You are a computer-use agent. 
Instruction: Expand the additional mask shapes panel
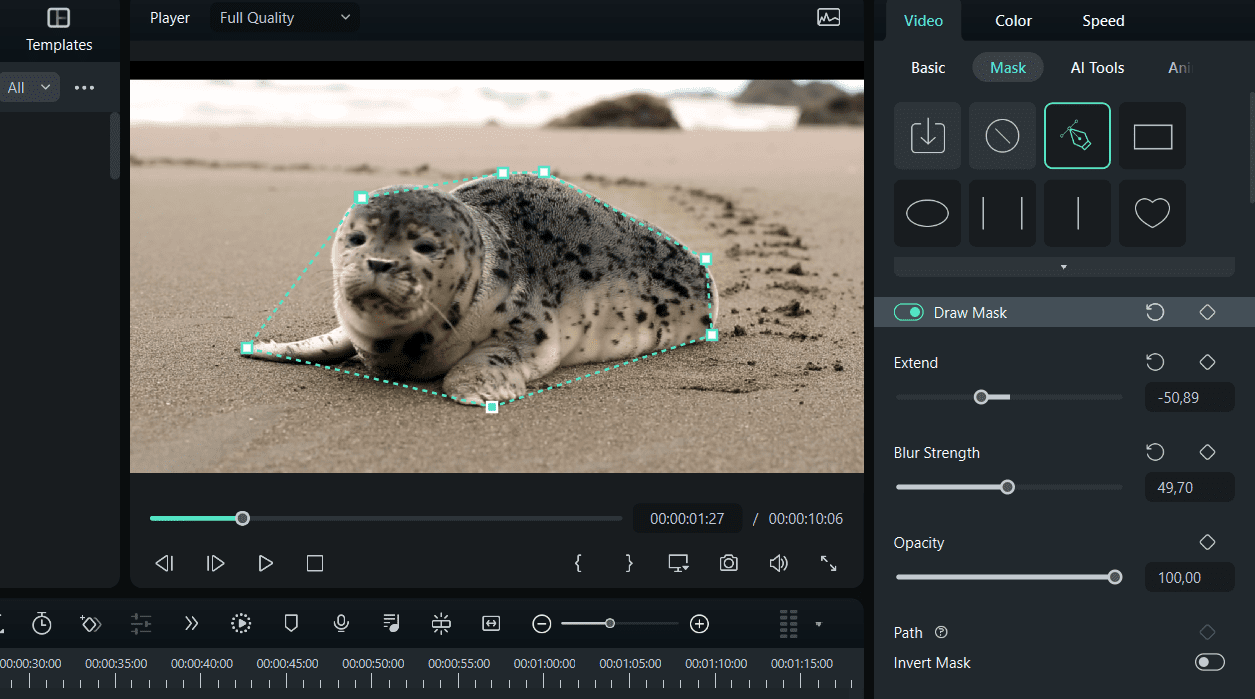coord(1063,267)
